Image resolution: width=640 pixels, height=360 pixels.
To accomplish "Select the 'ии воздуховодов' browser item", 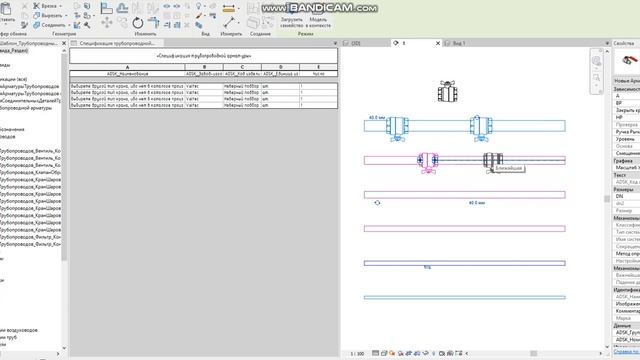I will (19, 330).
